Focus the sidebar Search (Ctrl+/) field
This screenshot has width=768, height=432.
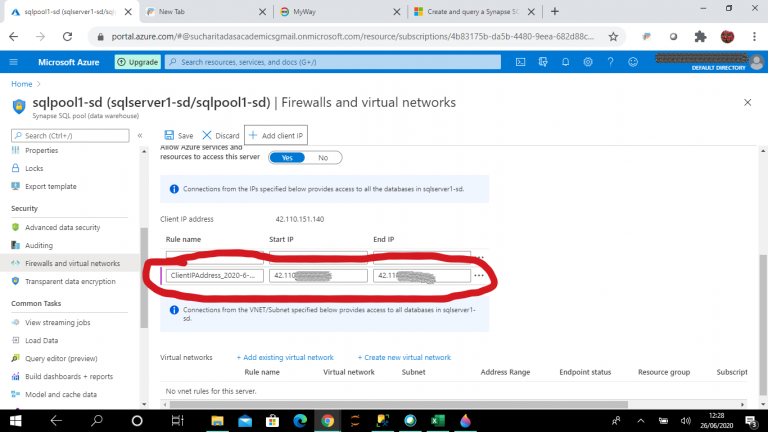coord(71,136)
